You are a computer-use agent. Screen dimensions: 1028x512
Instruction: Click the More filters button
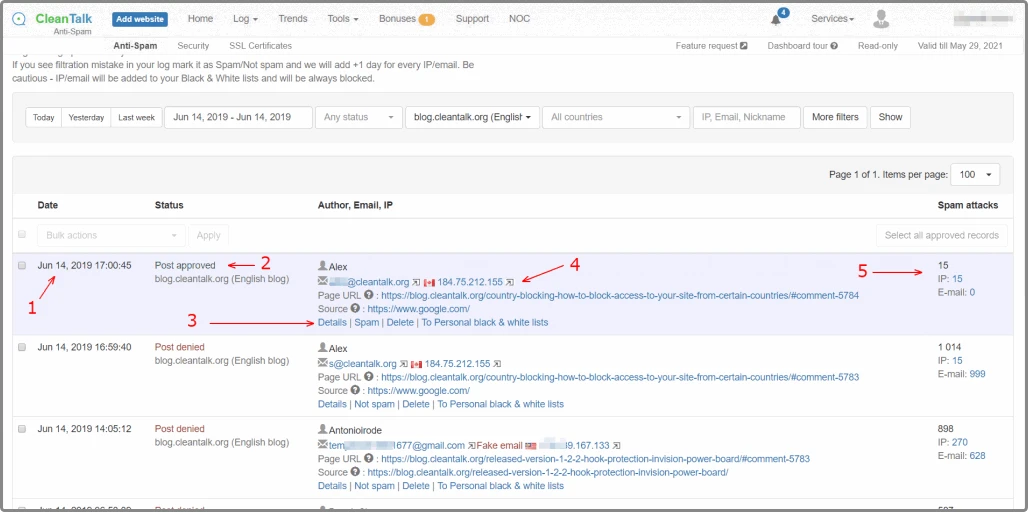(835, 117)
